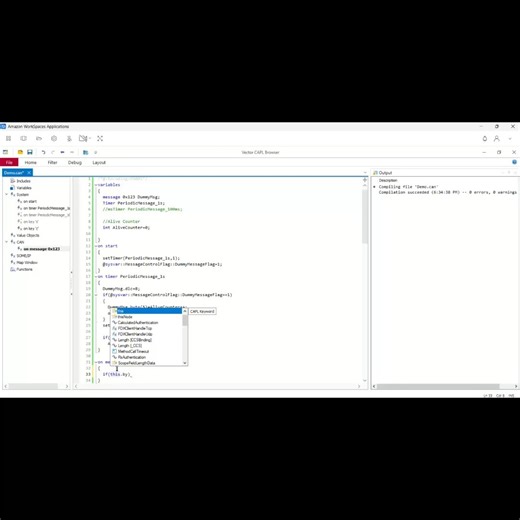Click the Amazon WorkSpaces grid launcher icon

pyautogui.click(x=8, y=138)
